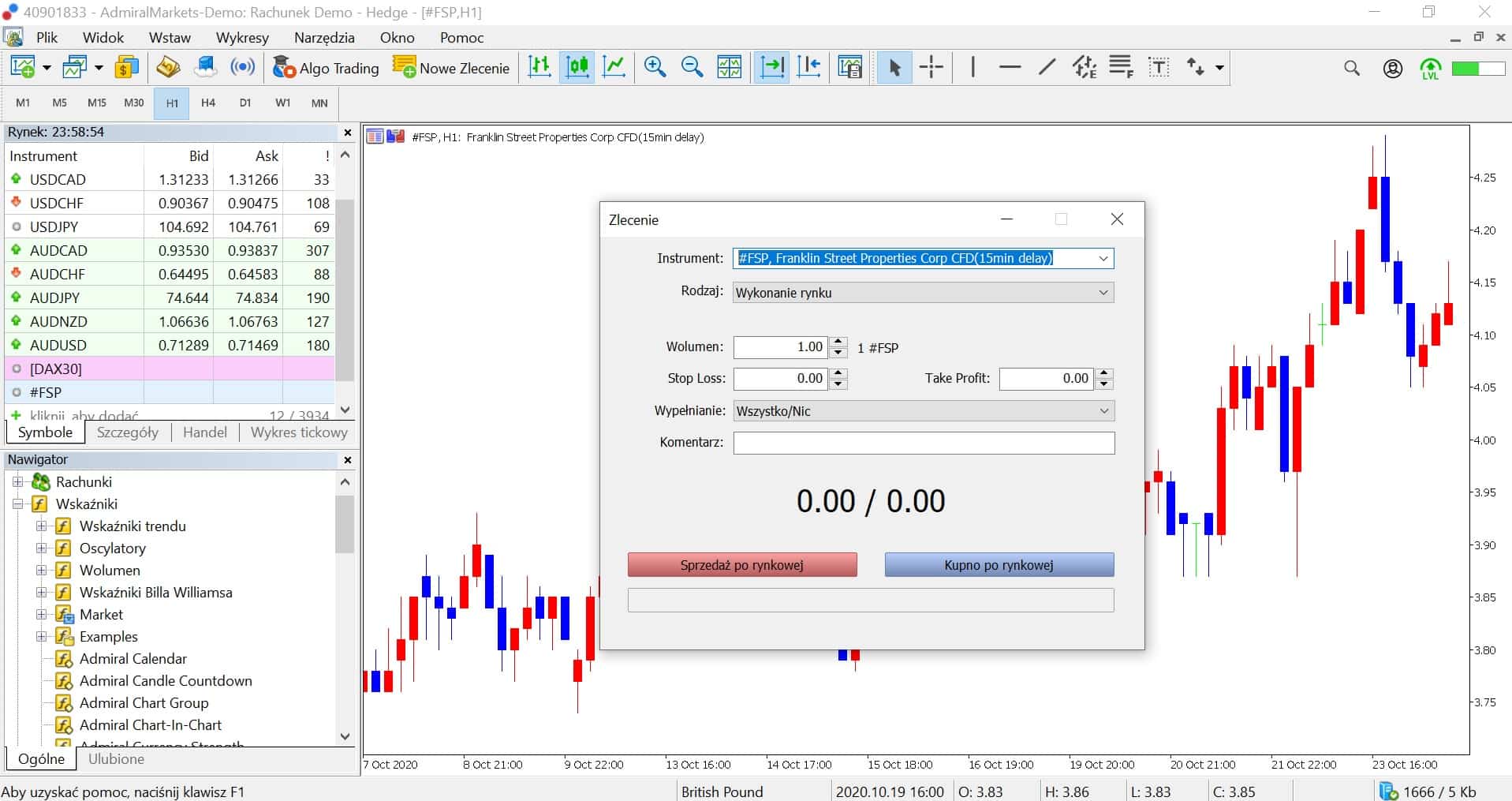
Task: Select H4 timeframe
Action: 208,103
